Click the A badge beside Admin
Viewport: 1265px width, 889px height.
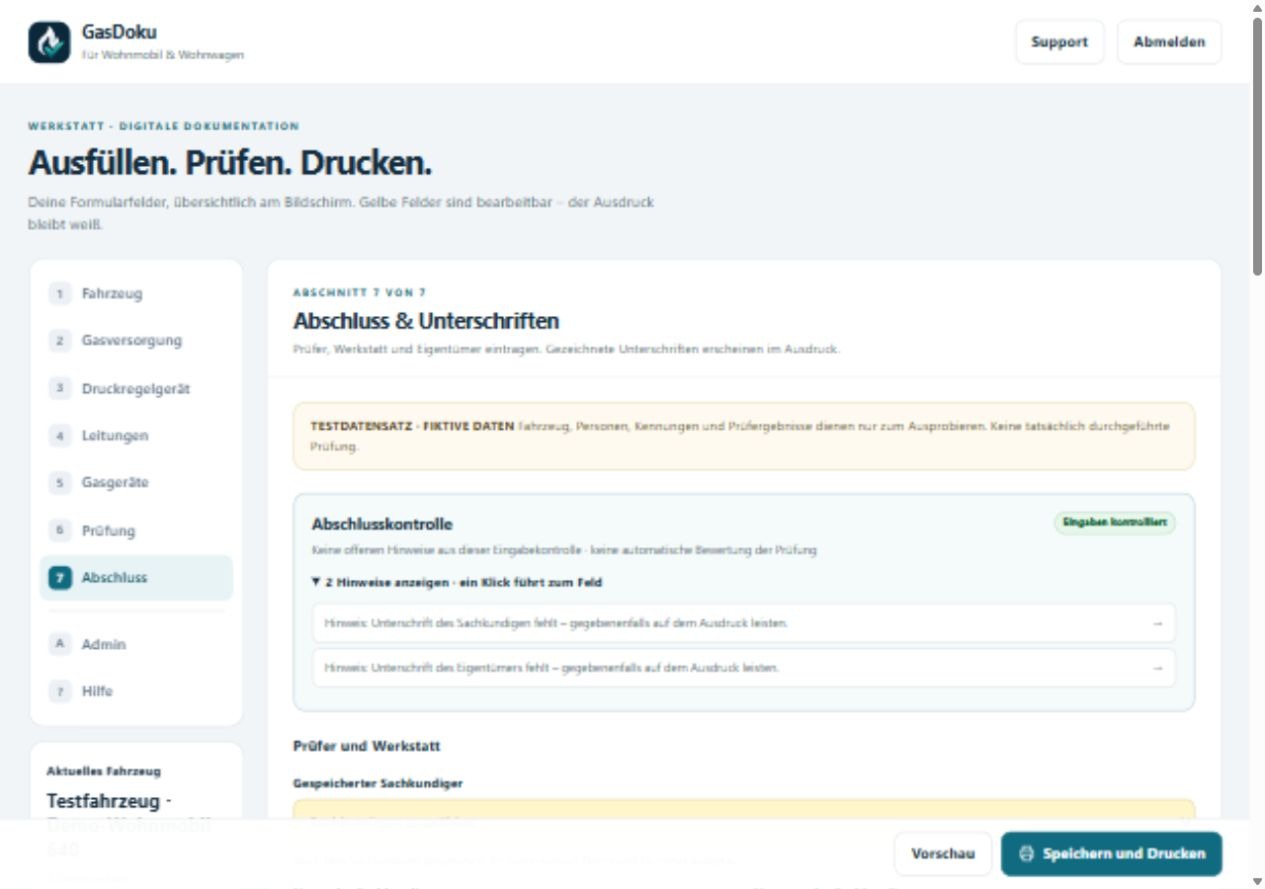coord(60,645)
